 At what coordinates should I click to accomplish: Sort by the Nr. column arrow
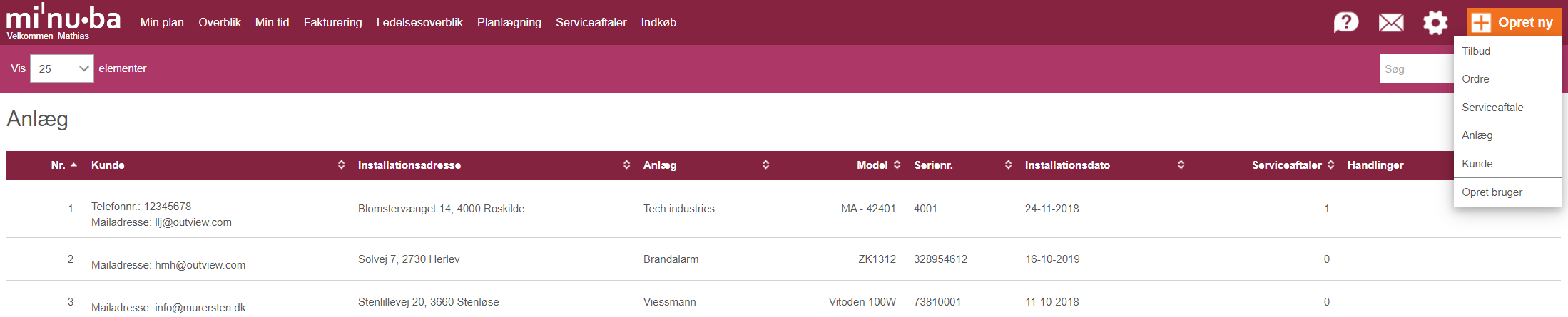(73, 165)
